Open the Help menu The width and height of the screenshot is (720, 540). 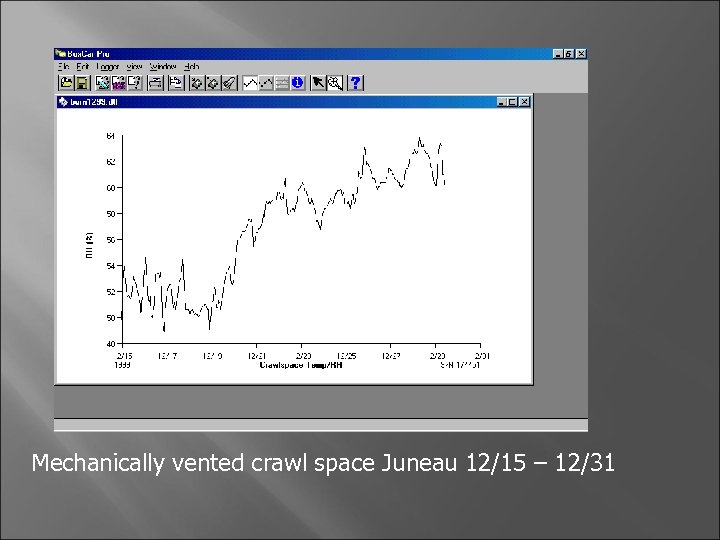(191, 67)
